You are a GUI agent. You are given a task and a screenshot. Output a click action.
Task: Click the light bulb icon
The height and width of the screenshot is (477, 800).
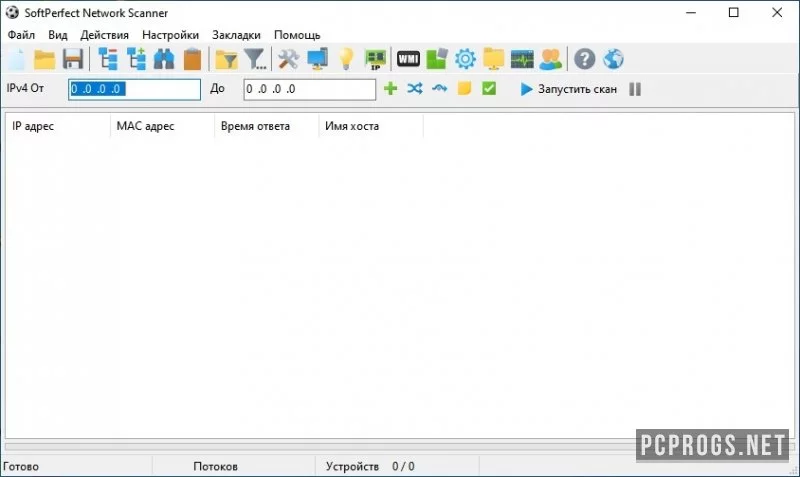pyautogui.click(x=346, y=59)
